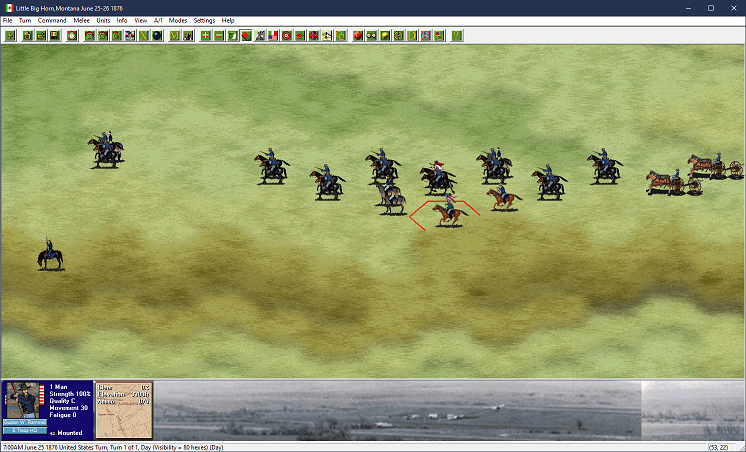746x452 pixels.
Task: Click the 'Strength 100%' text
Action: click(x=70, y=394)
